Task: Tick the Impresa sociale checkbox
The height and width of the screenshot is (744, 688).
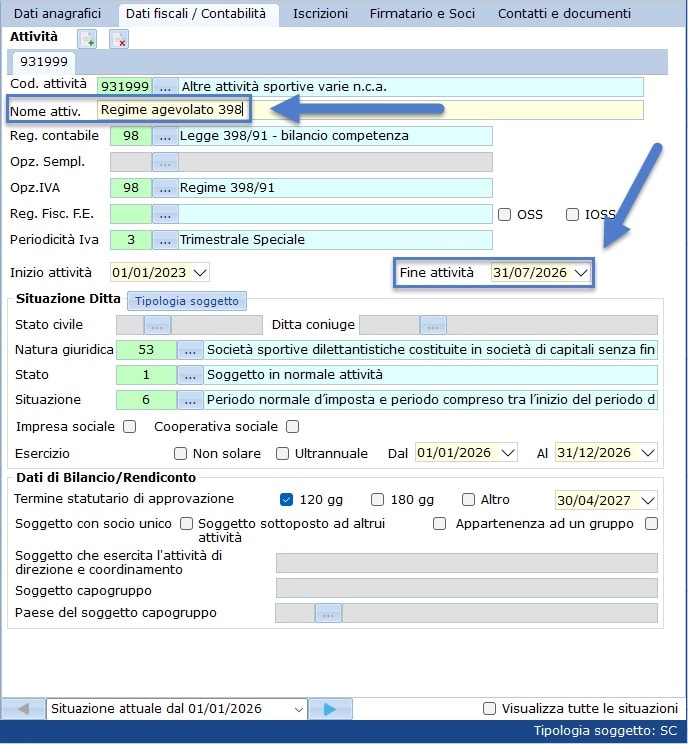Action: [x=130, y=427]
